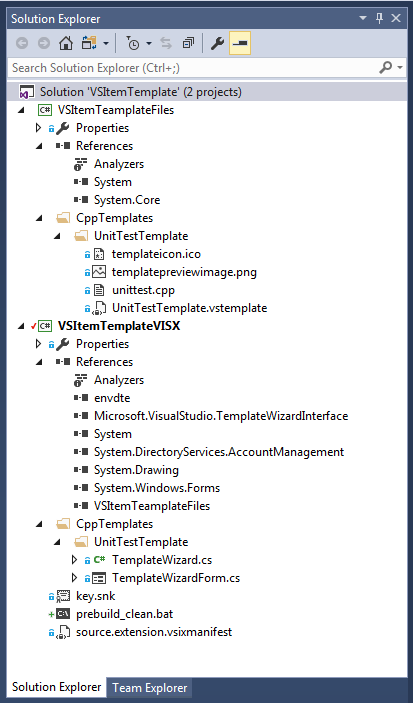Click the Solutions and Folders view icon
The height and width of the screenshot is (703, 413).
89,43
